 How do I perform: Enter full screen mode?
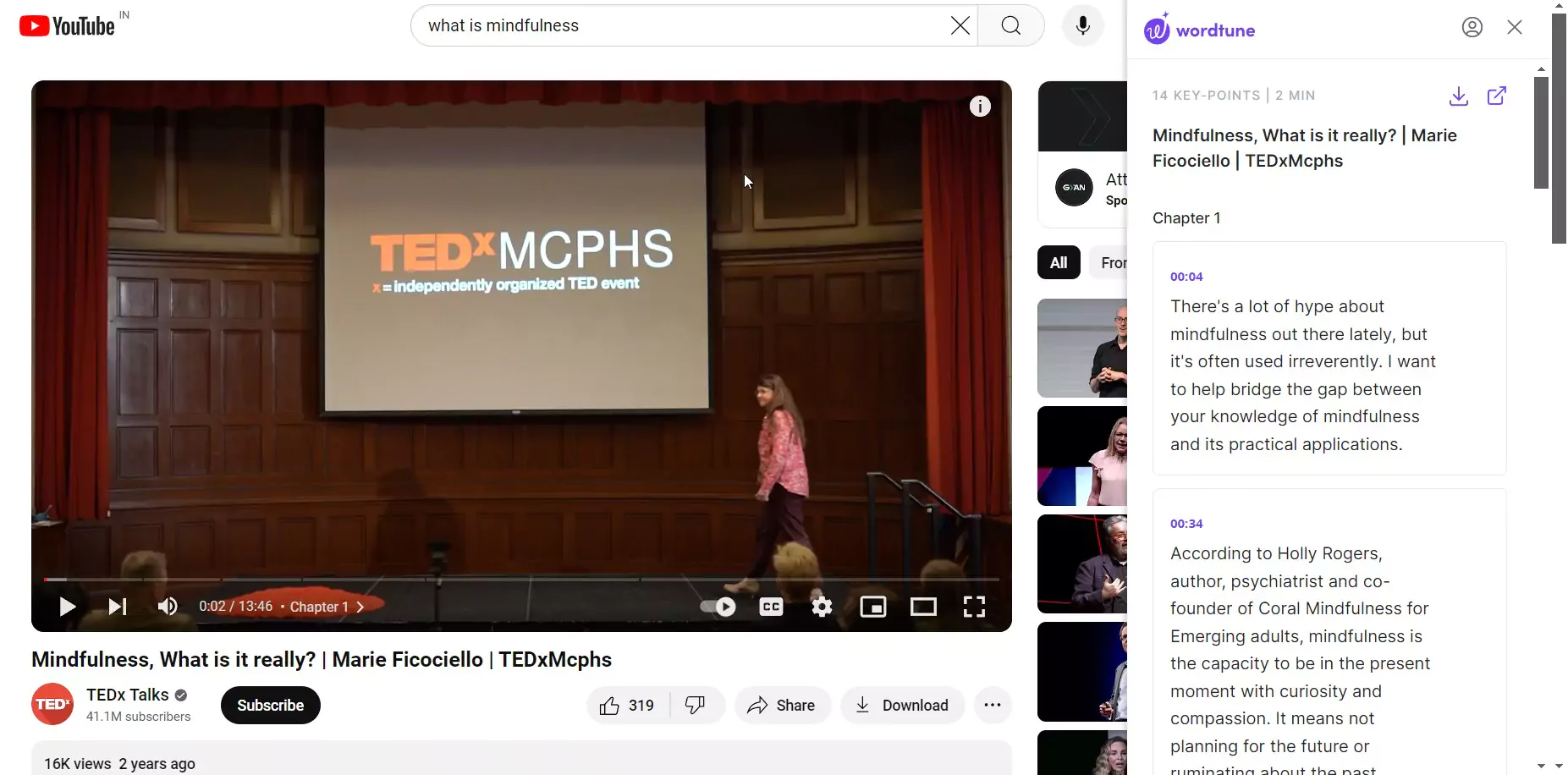point(974,607)
